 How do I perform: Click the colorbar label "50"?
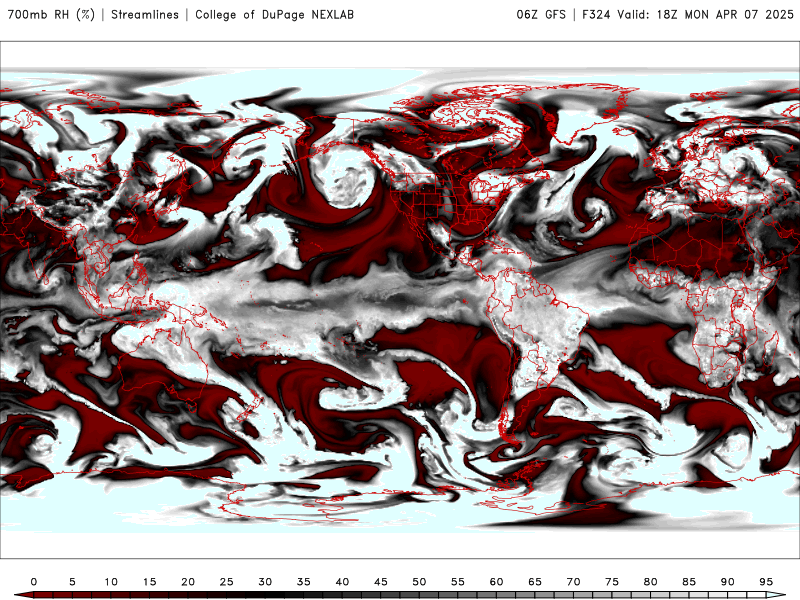tap(419, 582)
